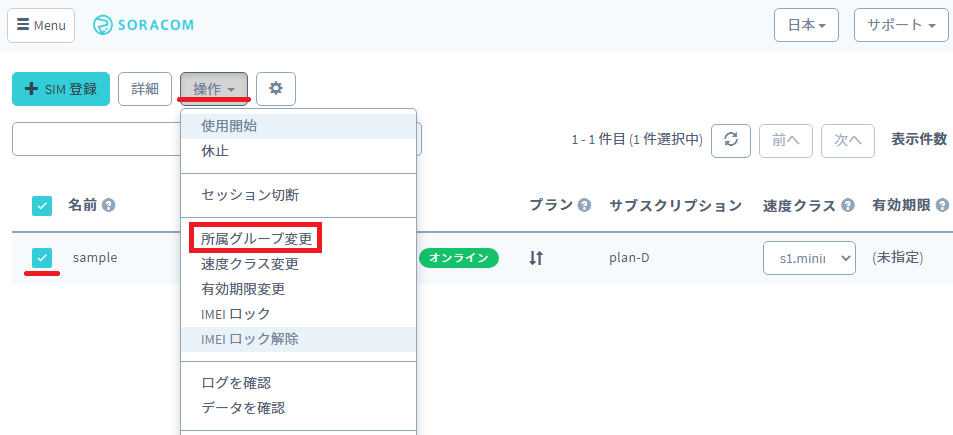Open the サポート dropdown

pyautogui.click(x=900, y=25)
